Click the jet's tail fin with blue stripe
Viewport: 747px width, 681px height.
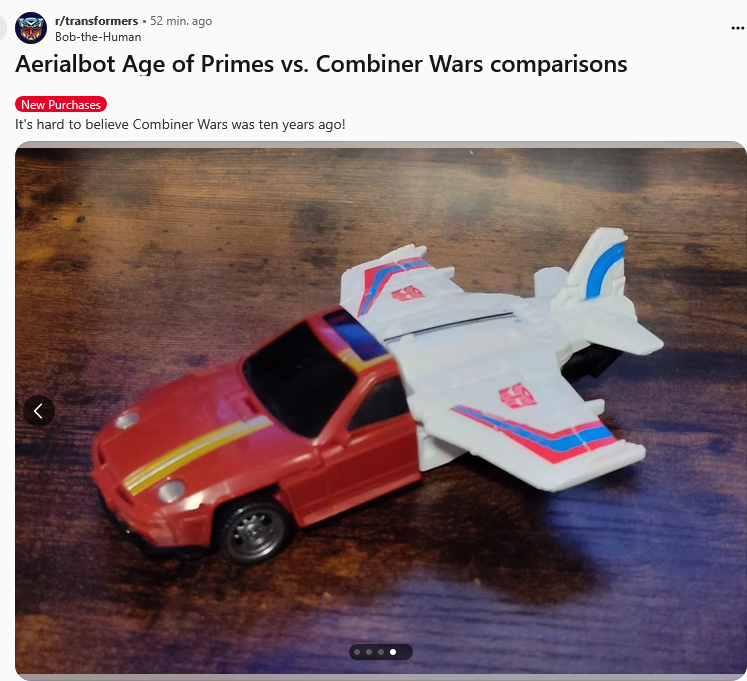pos(600,265)
